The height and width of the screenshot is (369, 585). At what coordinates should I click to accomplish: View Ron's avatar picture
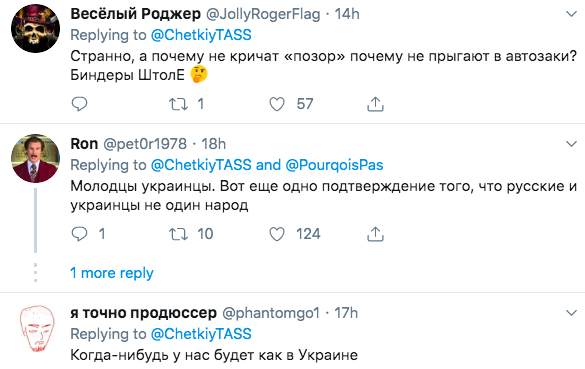tap(35, 158)
